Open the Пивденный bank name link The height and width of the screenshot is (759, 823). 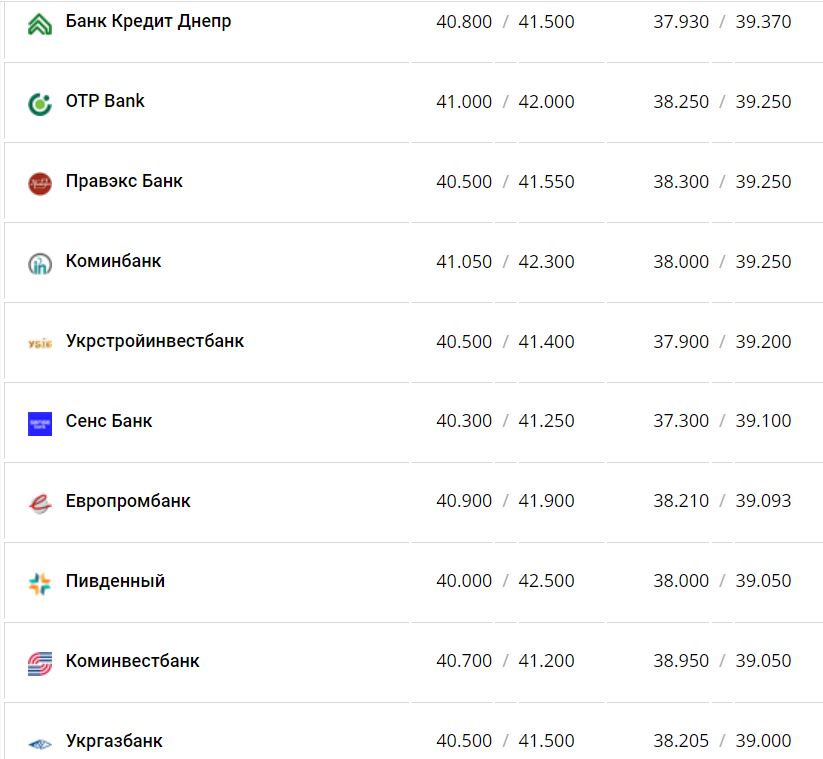[115, 581]
